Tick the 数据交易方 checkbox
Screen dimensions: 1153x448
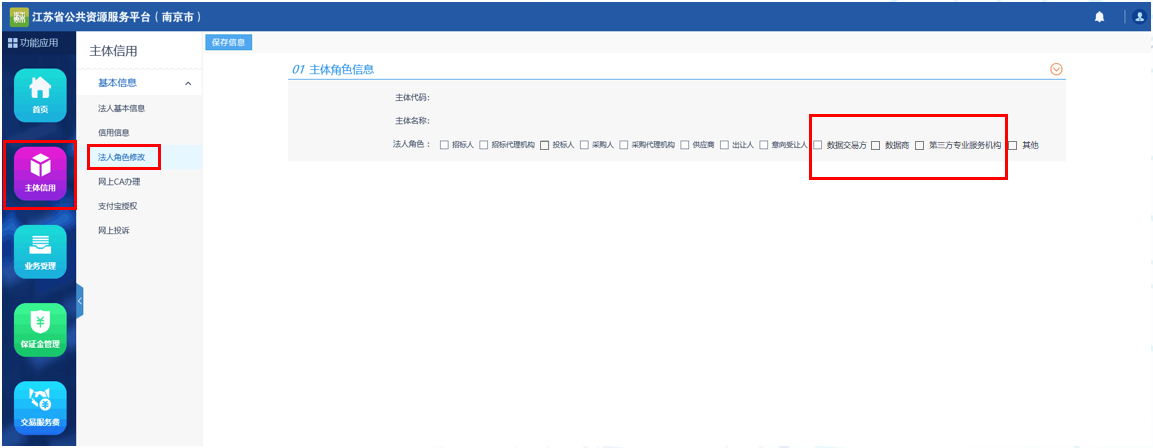click(818, 145)
